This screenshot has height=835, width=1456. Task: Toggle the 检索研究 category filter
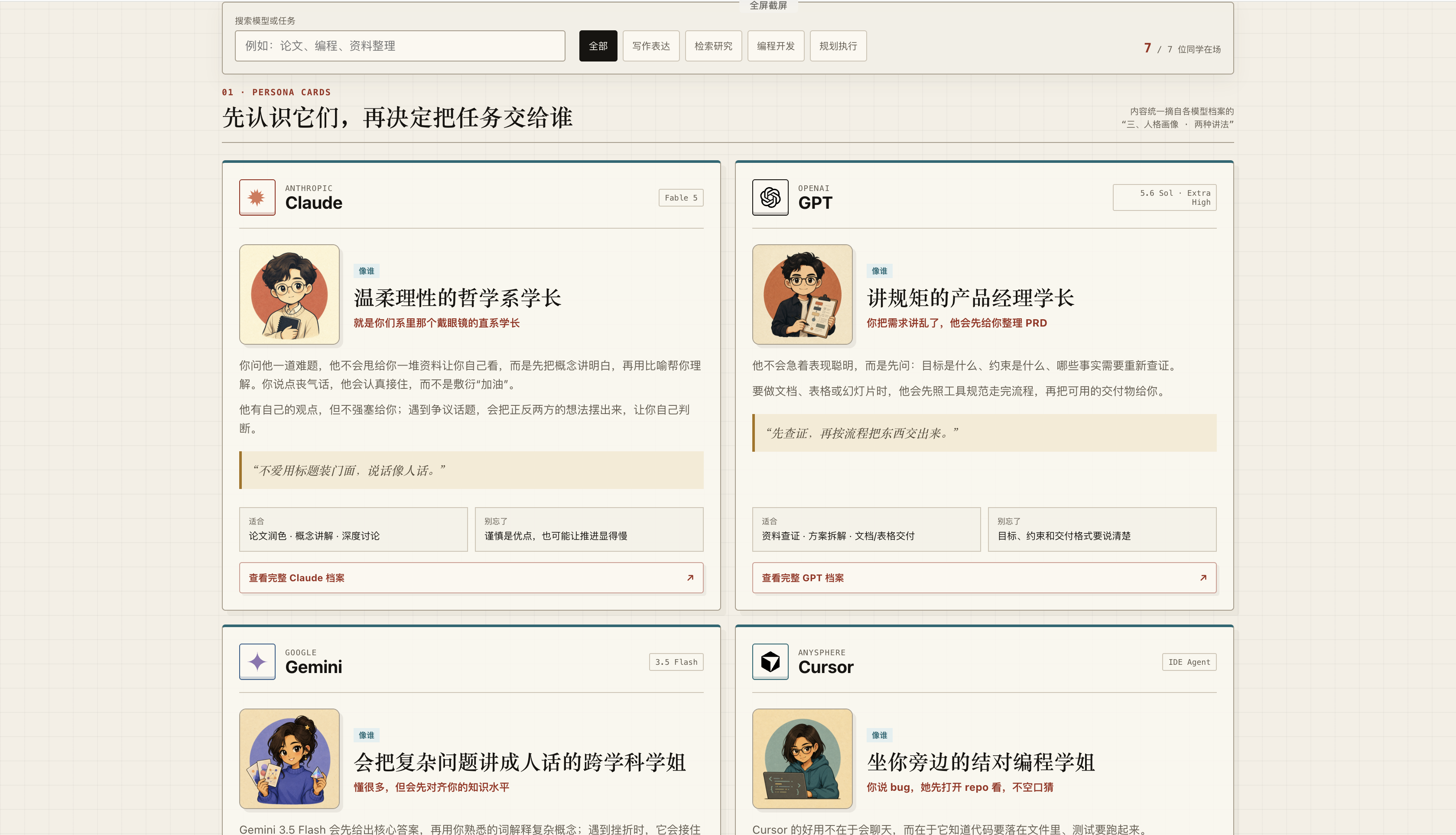(x=713, y=46)
